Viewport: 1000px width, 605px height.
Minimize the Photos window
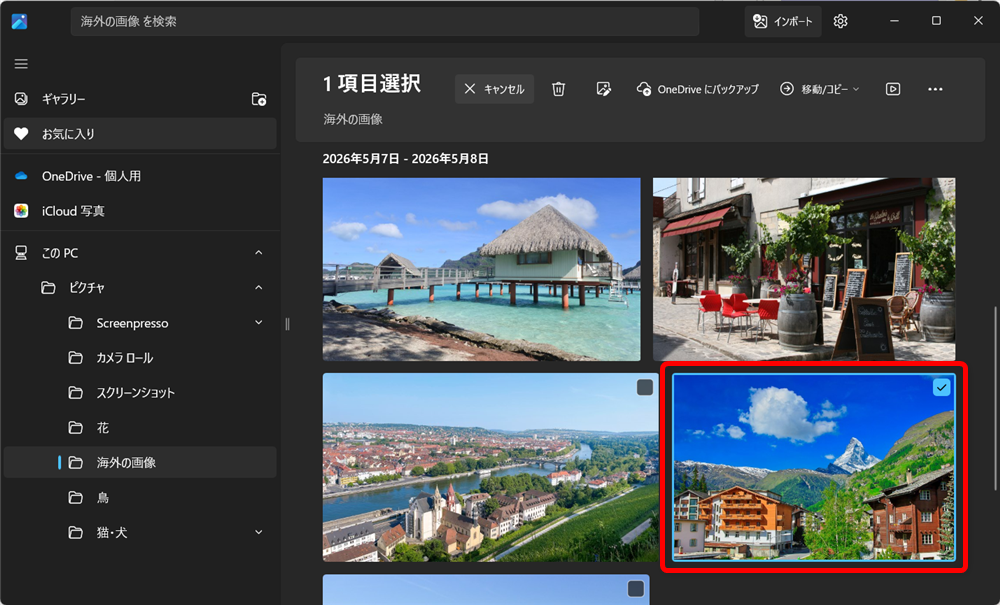click(894, 21)
